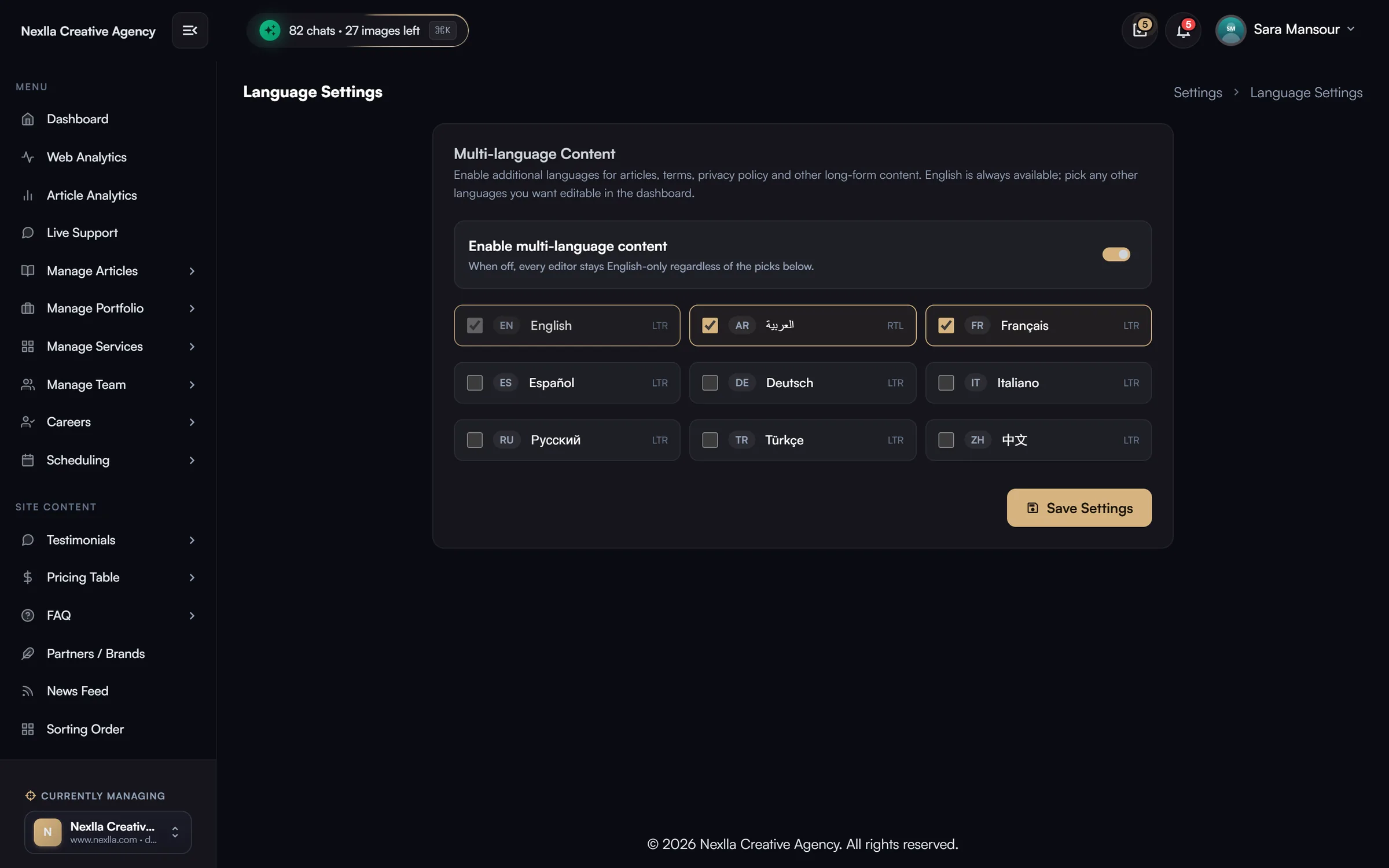Image resolution: width=1389 pixels, height=868 pixels.
Task: Open the messages inbox icon with badge
Action: (x=1140, y=30)
